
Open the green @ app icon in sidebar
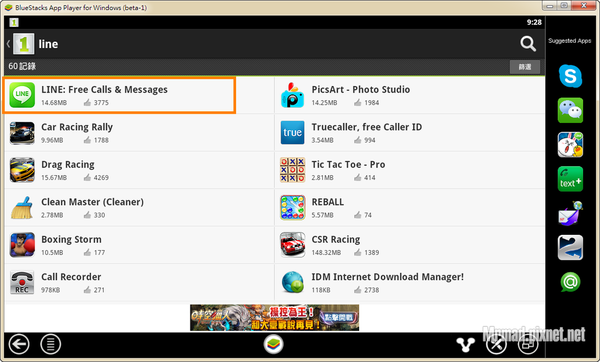pyautogui.click(x=570, y=282)
